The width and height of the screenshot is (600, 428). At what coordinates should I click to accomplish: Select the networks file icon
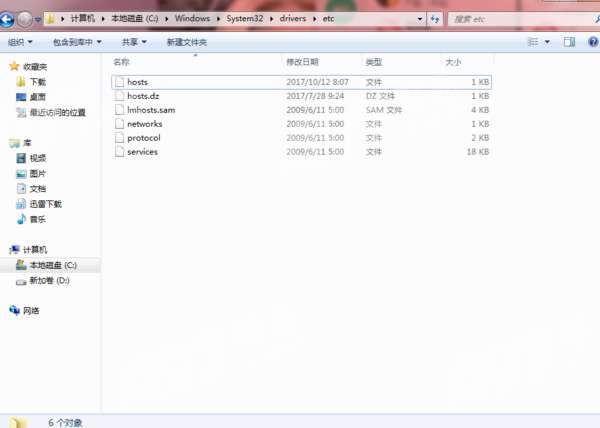coord(120,124)
